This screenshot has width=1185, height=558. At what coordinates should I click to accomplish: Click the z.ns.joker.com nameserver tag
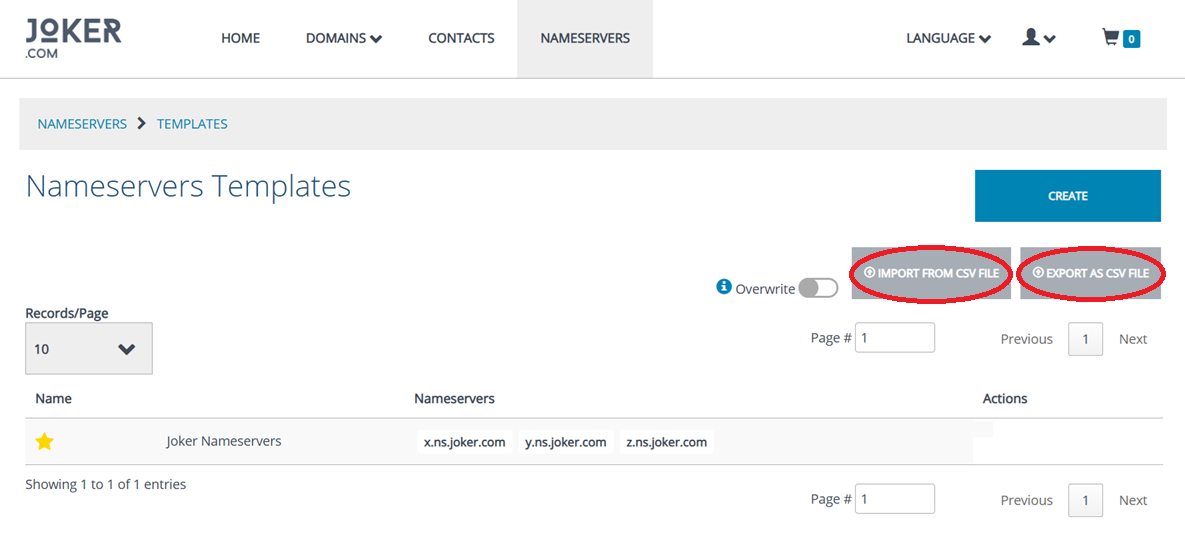tap(667, 442)
